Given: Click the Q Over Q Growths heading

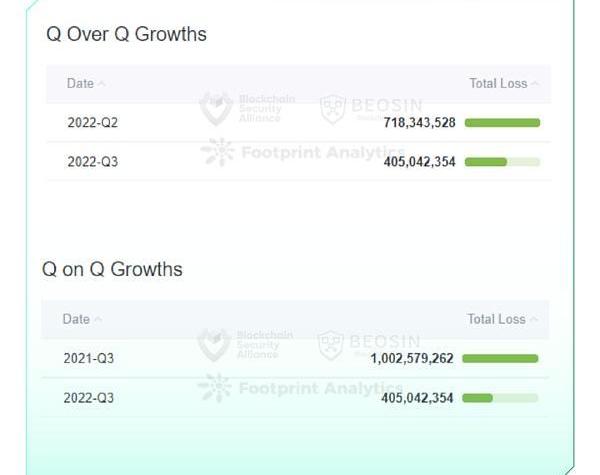Looking at the screenshot, I should pos(126,34).
